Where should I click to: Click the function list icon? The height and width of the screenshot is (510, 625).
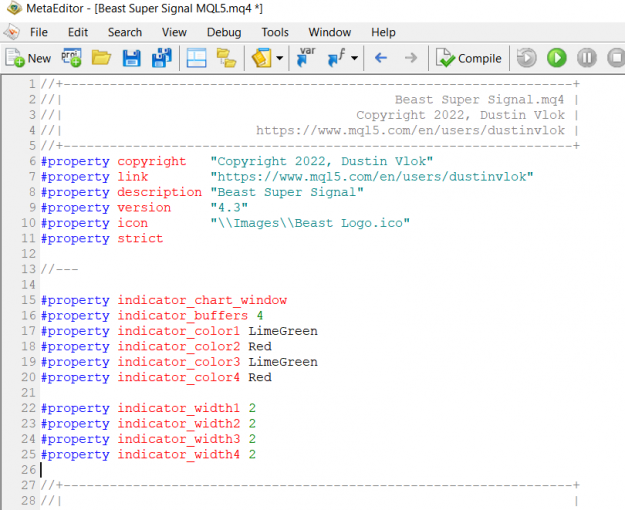336,58
